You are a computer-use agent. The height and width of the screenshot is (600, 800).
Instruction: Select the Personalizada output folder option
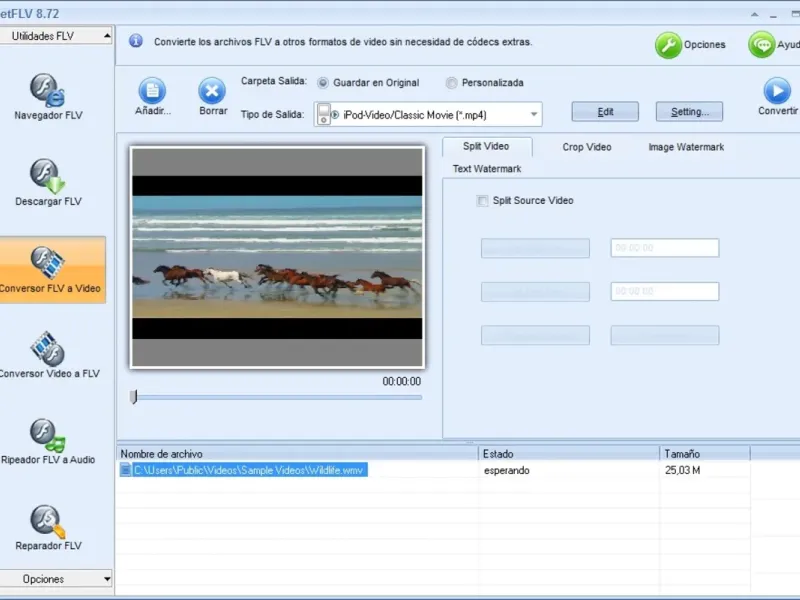pos(452,83)
